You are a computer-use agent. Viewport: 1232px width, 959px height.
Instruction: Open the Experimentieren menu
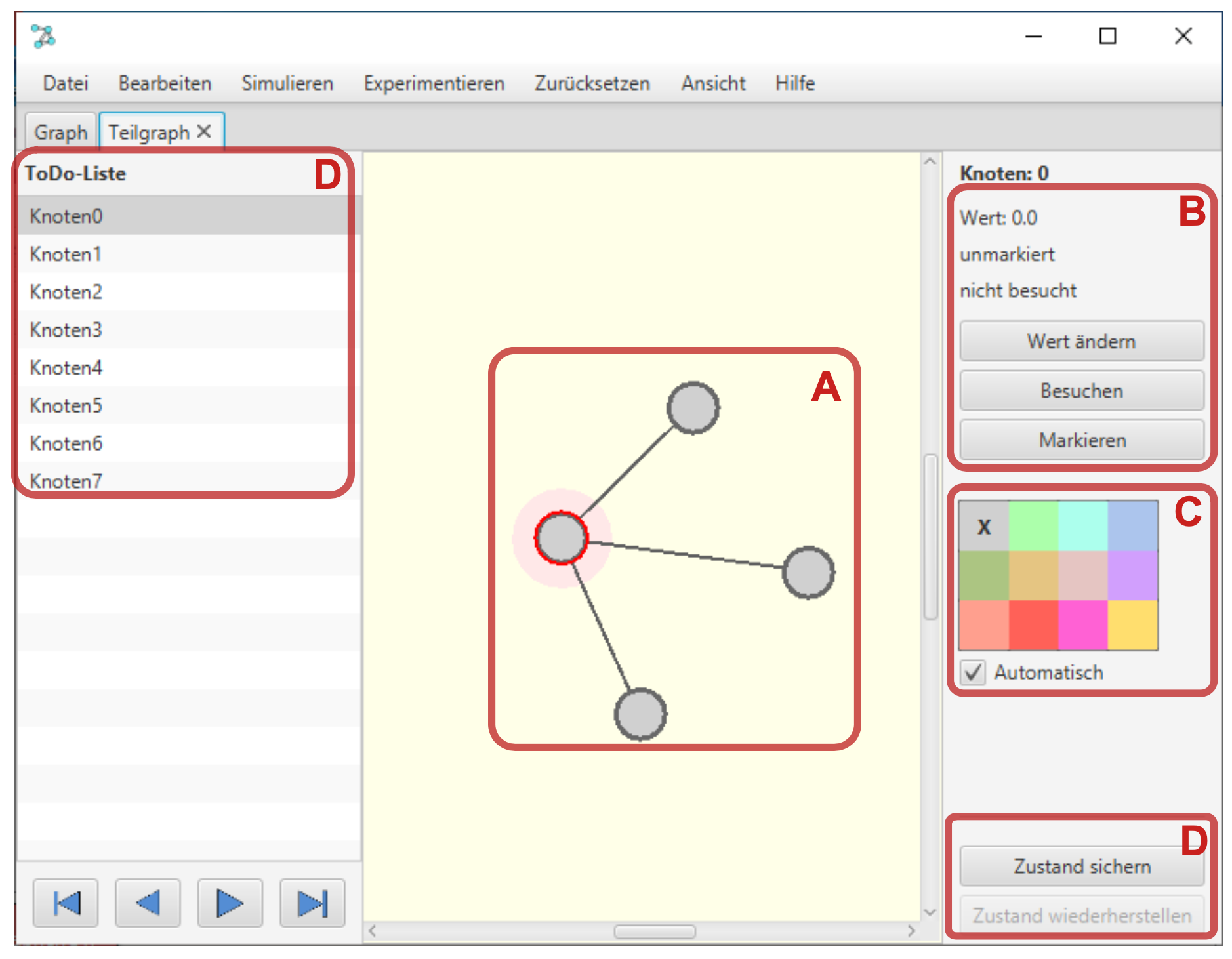[434, 83]
